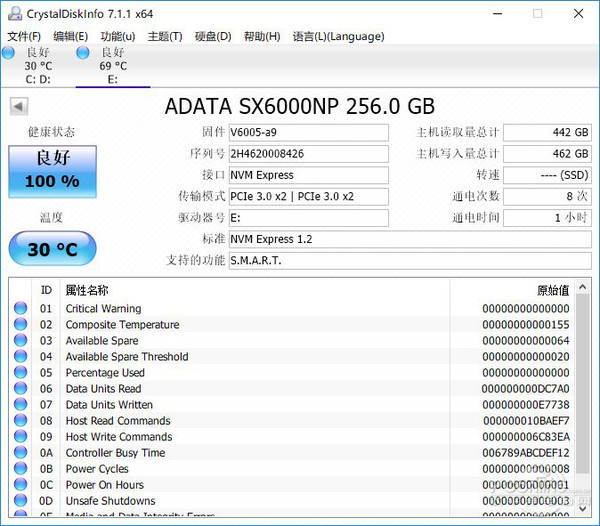Screen dimensions: 600x526
Task: Go to previous disk with left arrow
Action: point(19,106)
